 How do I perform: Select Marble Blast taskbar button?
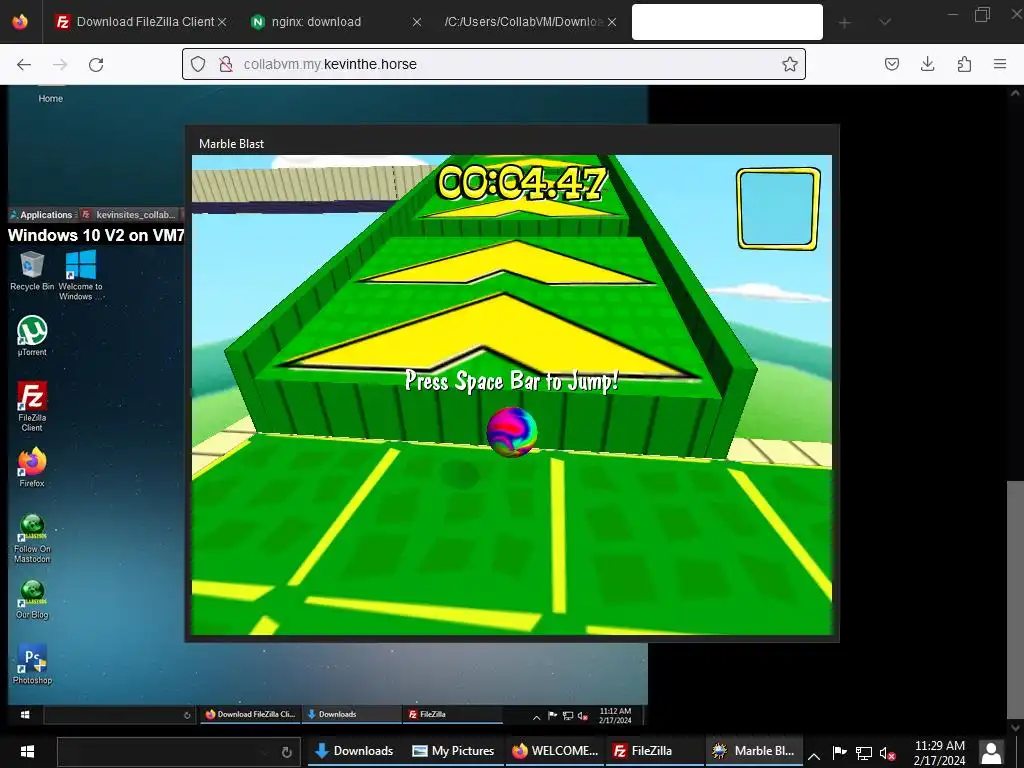click(754, 751)
